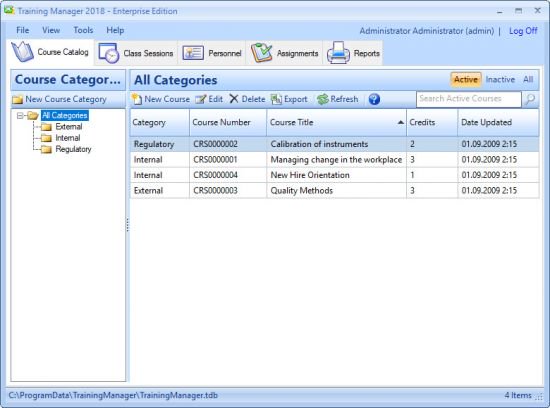This screenshot has height=408, width=550.
Task: Click the Internal folder icon in tree
Action: (x=46, y=138)
